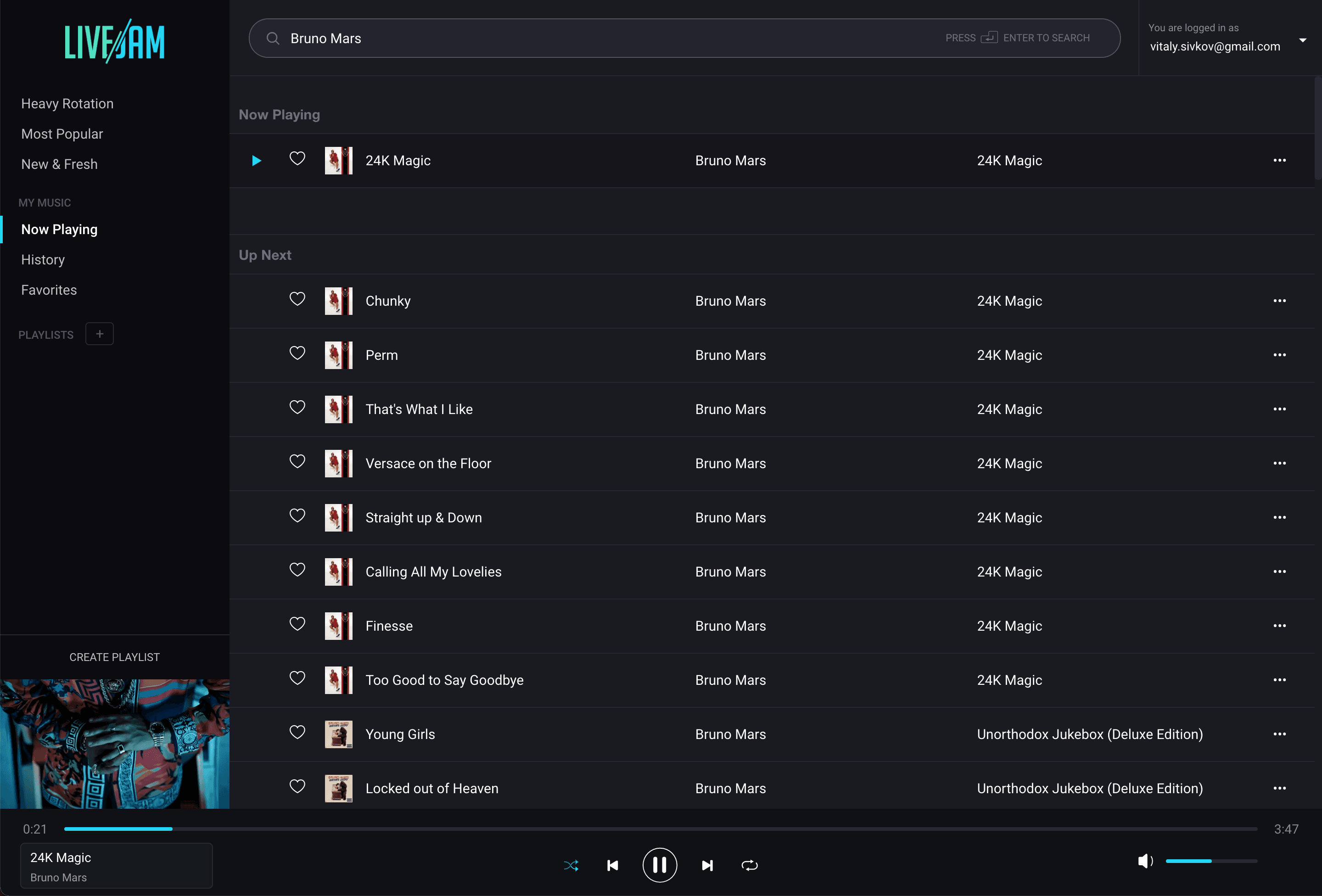
Task: Open Heavy Rotation section
Action: 67,104
